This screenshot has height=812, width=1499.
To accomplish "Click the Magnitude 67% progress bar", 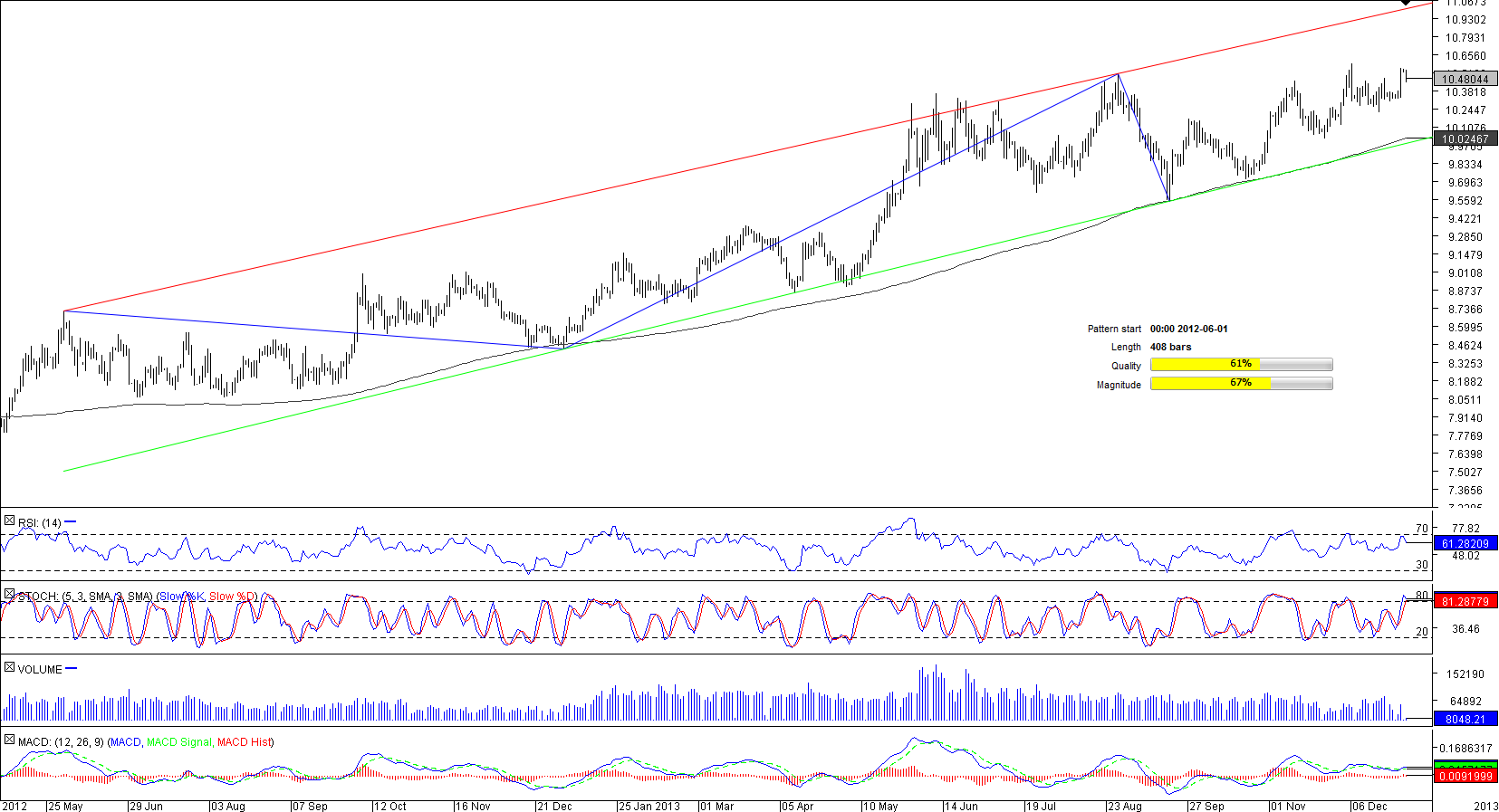I will pos(1241,384).
